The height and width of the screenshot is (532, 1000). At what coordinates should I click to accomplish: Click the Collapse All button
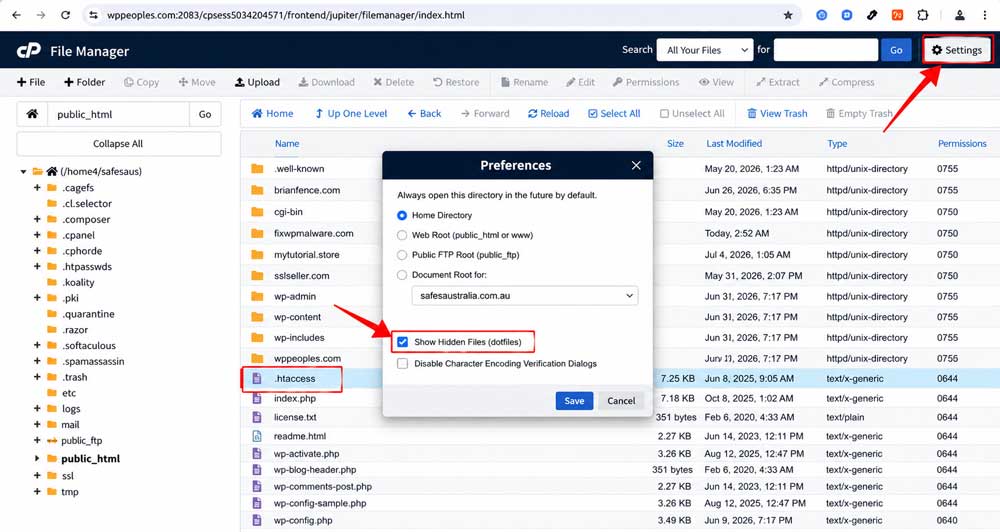(119, 144)
